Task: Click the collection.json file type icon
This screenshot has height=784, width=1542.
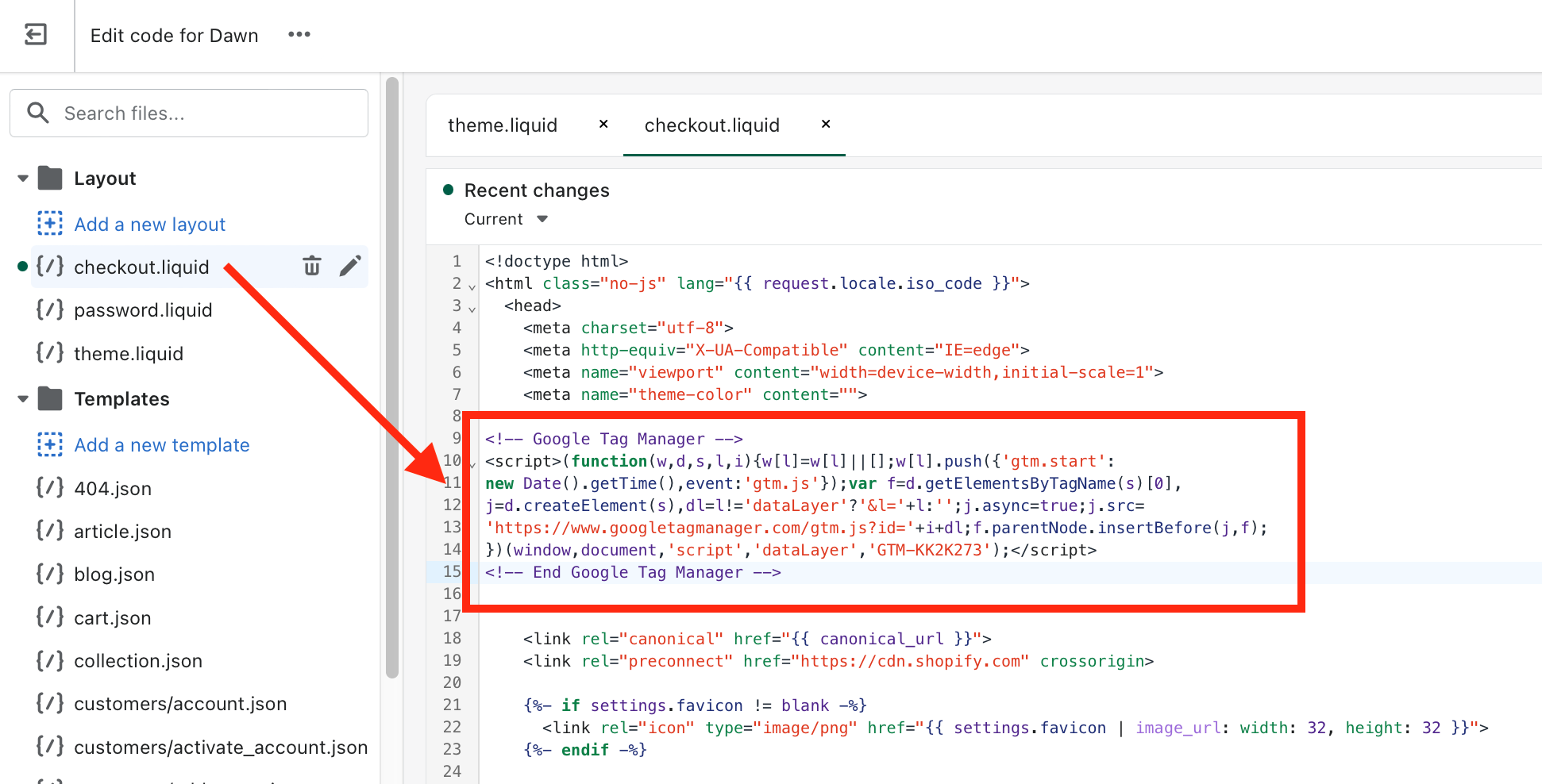Action: pyautogui.click(x=50, y=660)
